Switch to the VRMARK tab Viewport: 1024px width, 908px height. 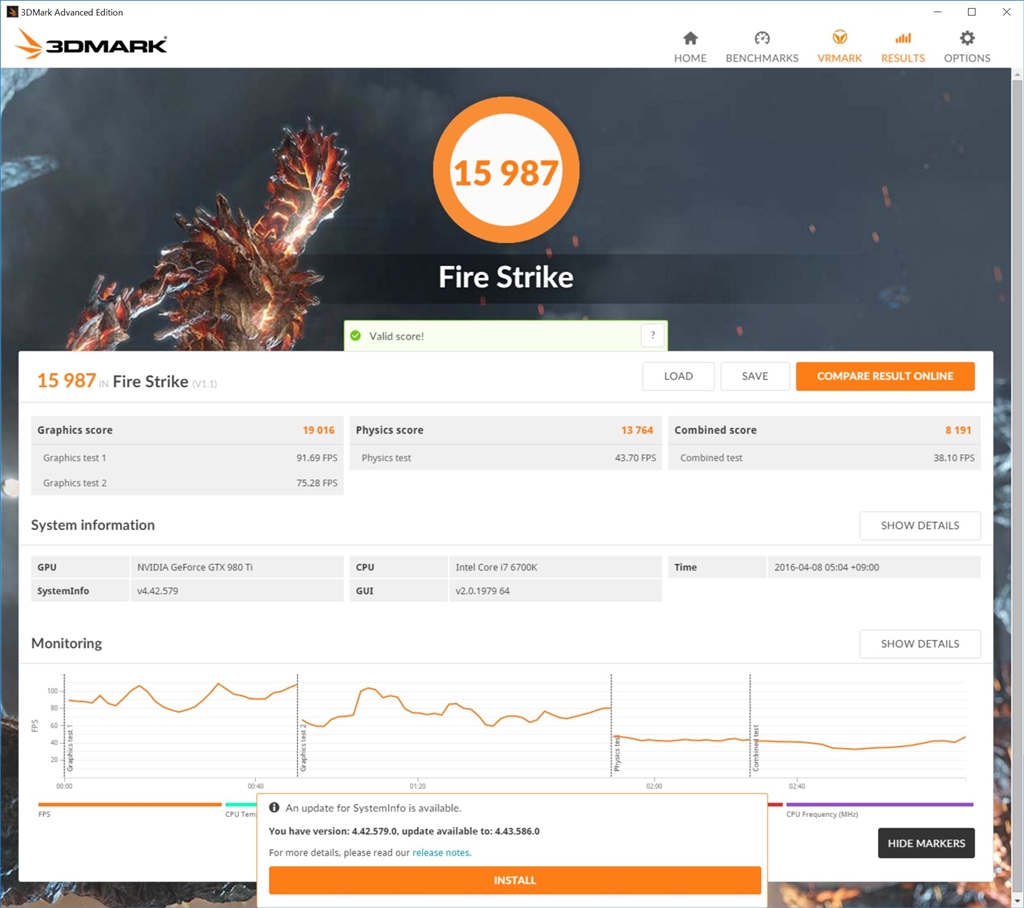pos(839,47)
